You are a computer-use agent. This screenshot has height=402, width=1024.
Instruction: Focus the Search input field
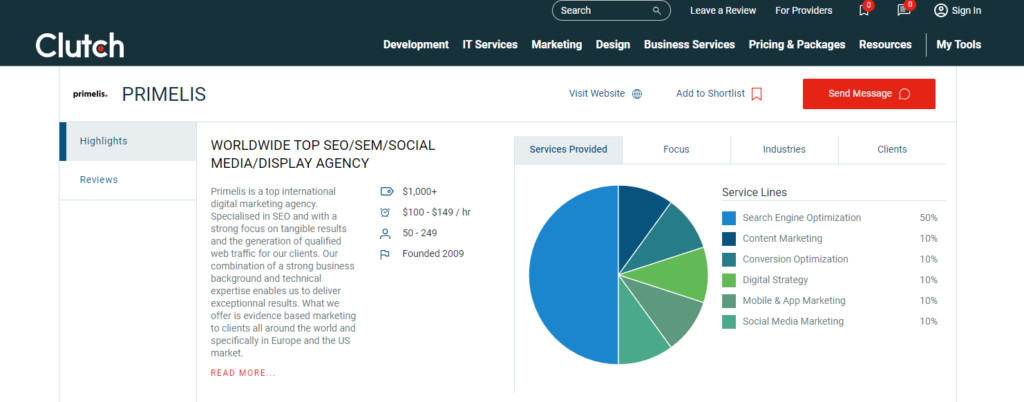pos(611,10)
